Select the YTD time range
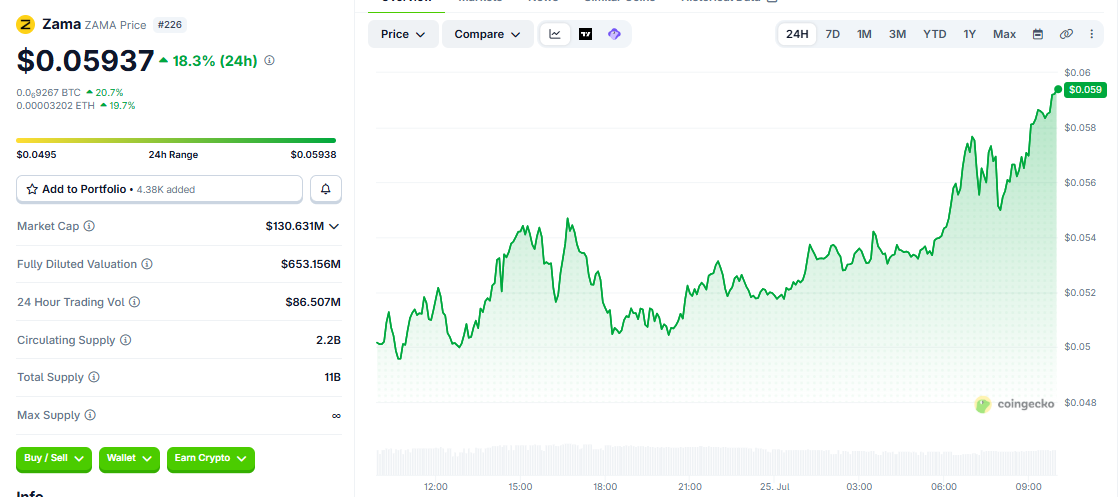This screenshot has height=497, width=1119. coord(935,34)
